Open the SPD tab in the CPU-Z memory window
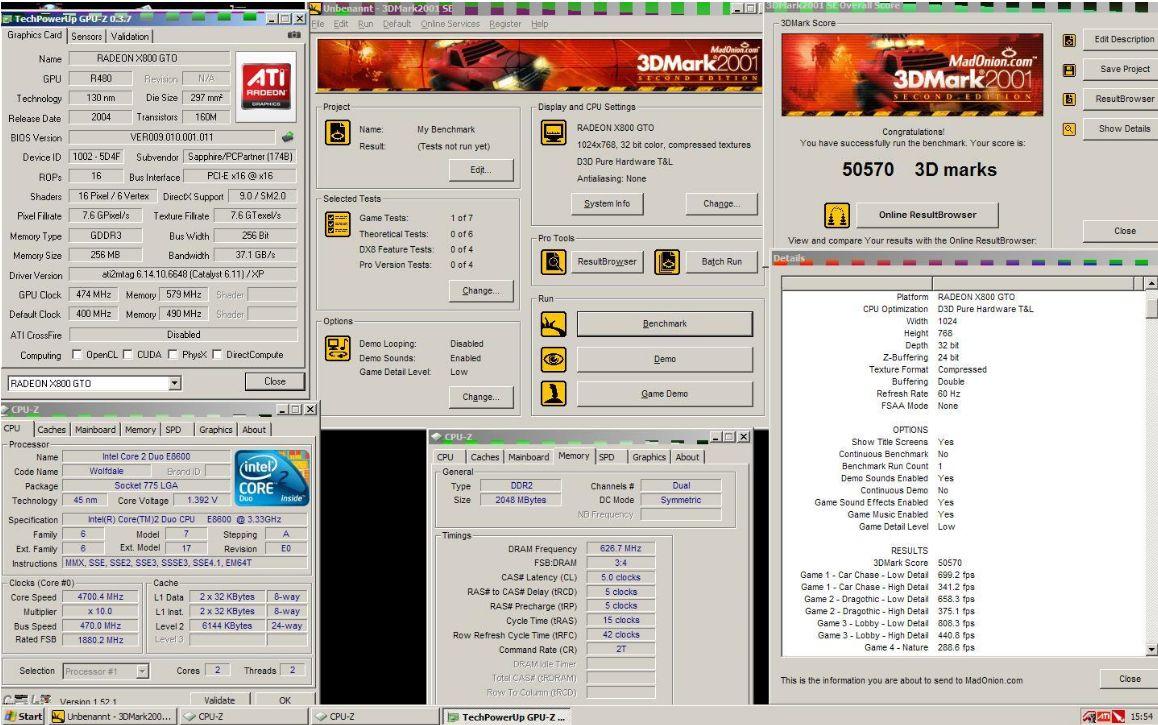1158x725 pixels. 606,457
